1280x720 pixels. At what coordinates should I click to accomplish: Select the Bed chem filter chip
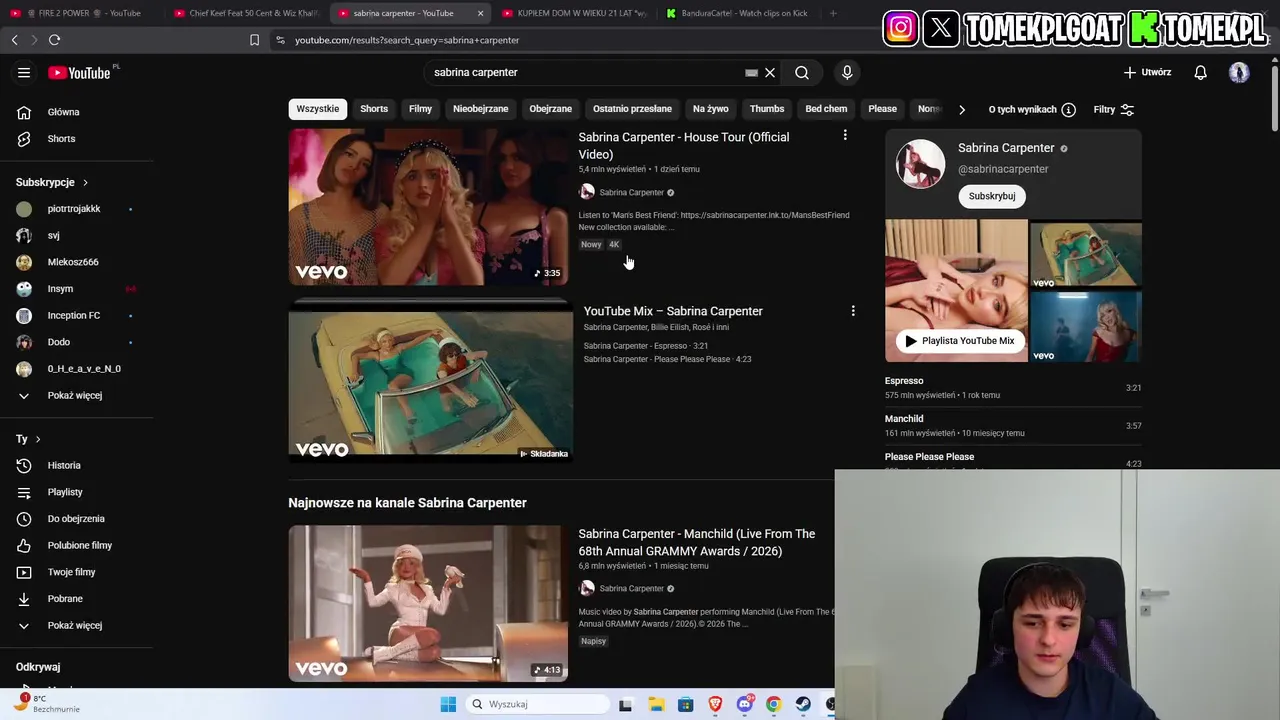[826, 109]
